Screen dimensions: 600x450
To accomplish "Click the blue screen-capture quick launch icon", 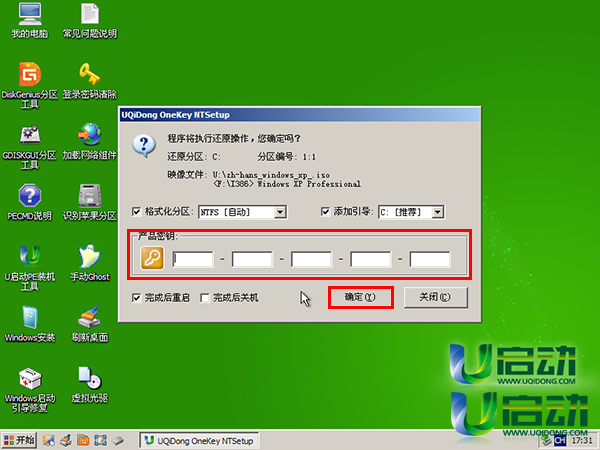I will click(x=100, y=440).
